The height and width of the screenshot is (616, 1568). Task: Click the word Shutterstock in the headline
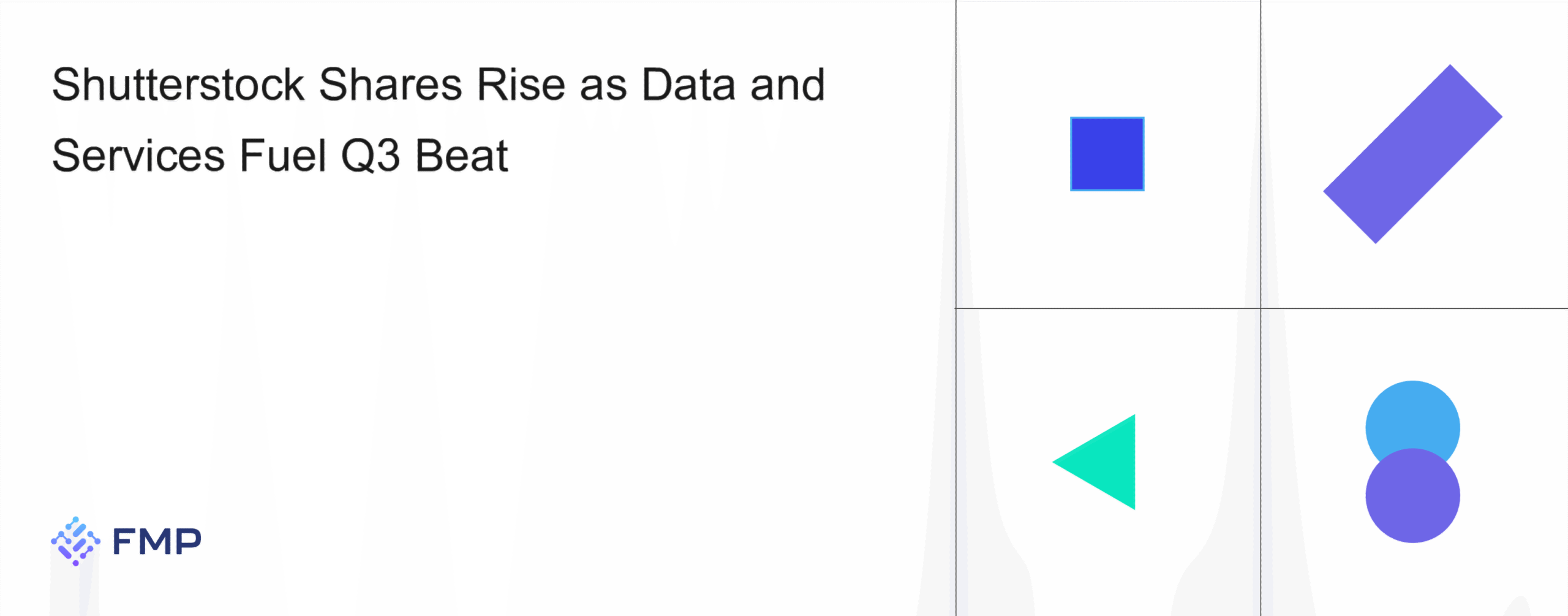click(178, 85)
